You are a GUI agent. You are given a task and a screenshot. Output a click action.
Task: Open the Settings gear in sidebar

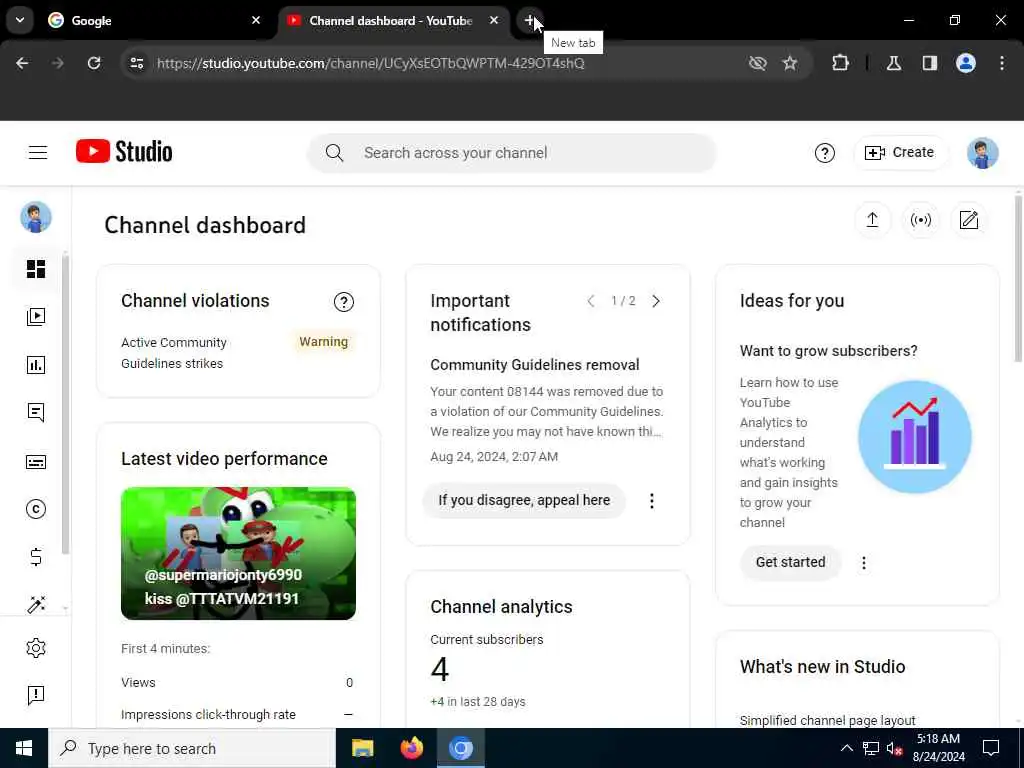click(x=36, y=648)
